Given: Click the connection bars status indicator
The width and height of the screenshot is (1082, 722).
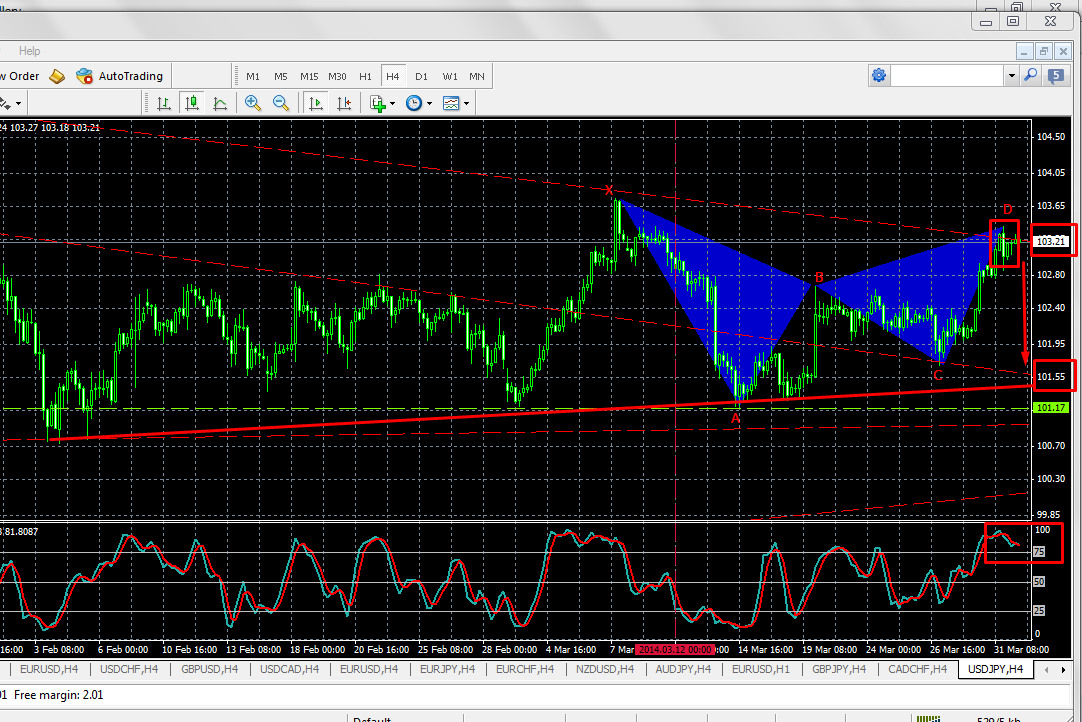Looking at the screenshot, I should [x=929, y=719].
